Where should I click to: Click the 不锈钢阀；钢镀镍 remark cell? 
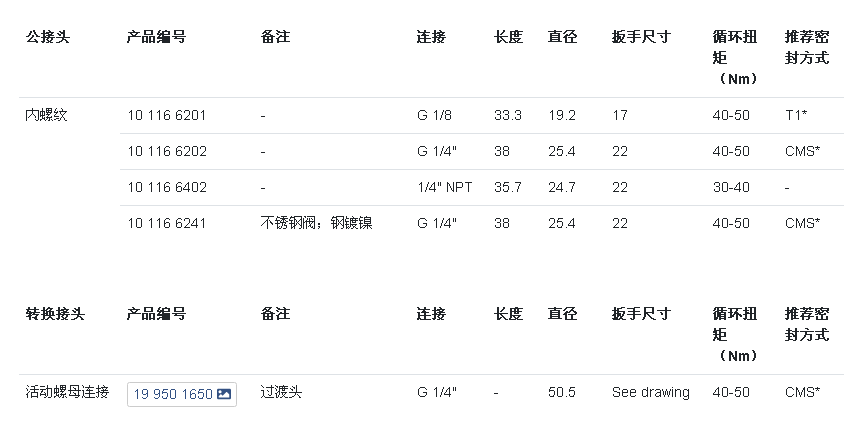[317, 223]
